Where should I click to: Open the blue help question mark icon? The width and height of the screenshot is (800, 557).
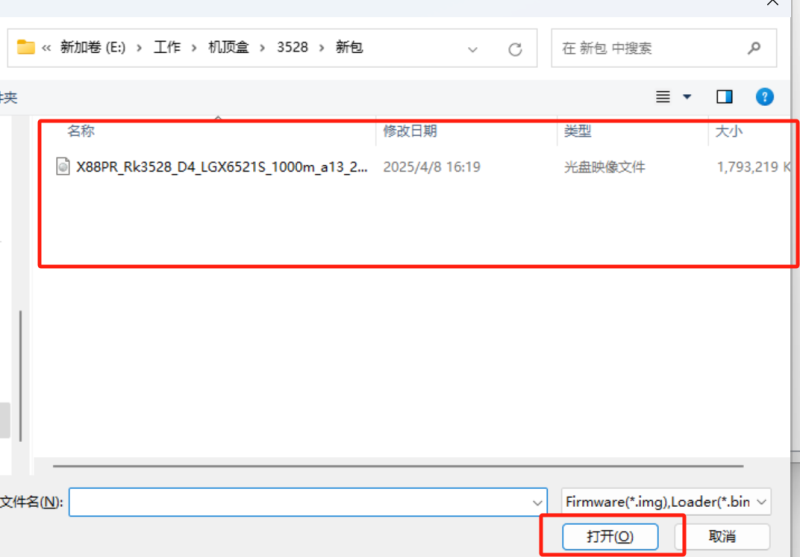[x=764, y=97]
